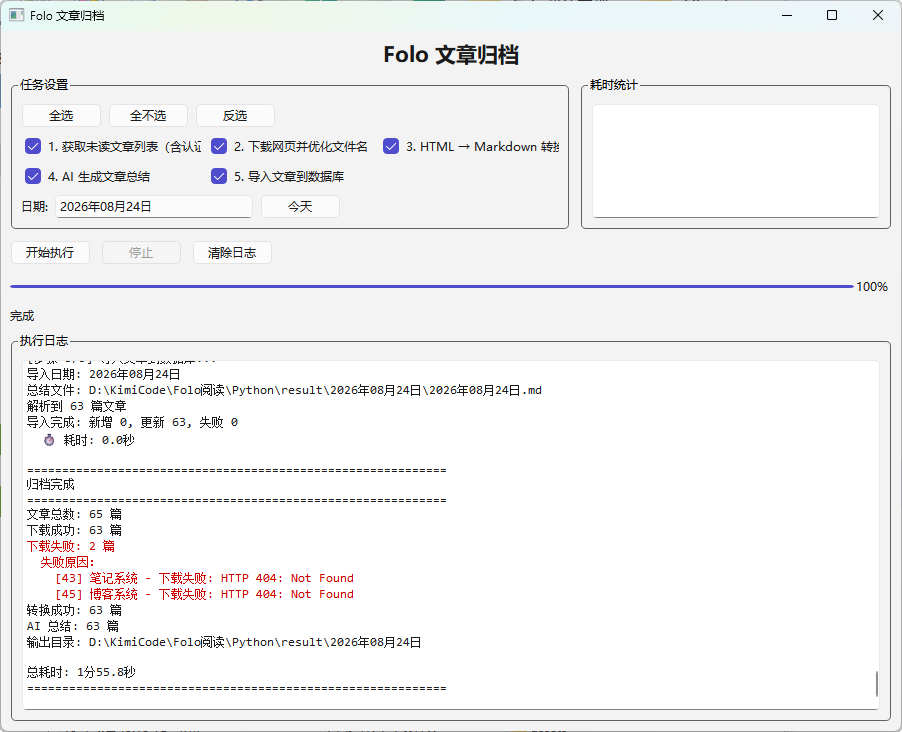The width and height of the screenshot is (902, 732).
Task: Click log line 文章总数: 65 篇
Action: [x=74, y=514]
